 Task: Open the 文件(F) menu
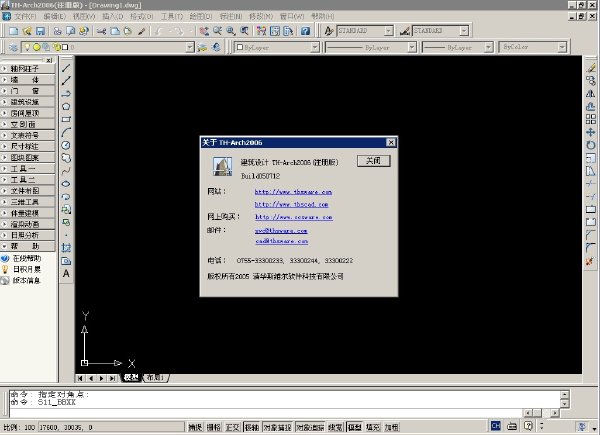pos(25,16)
